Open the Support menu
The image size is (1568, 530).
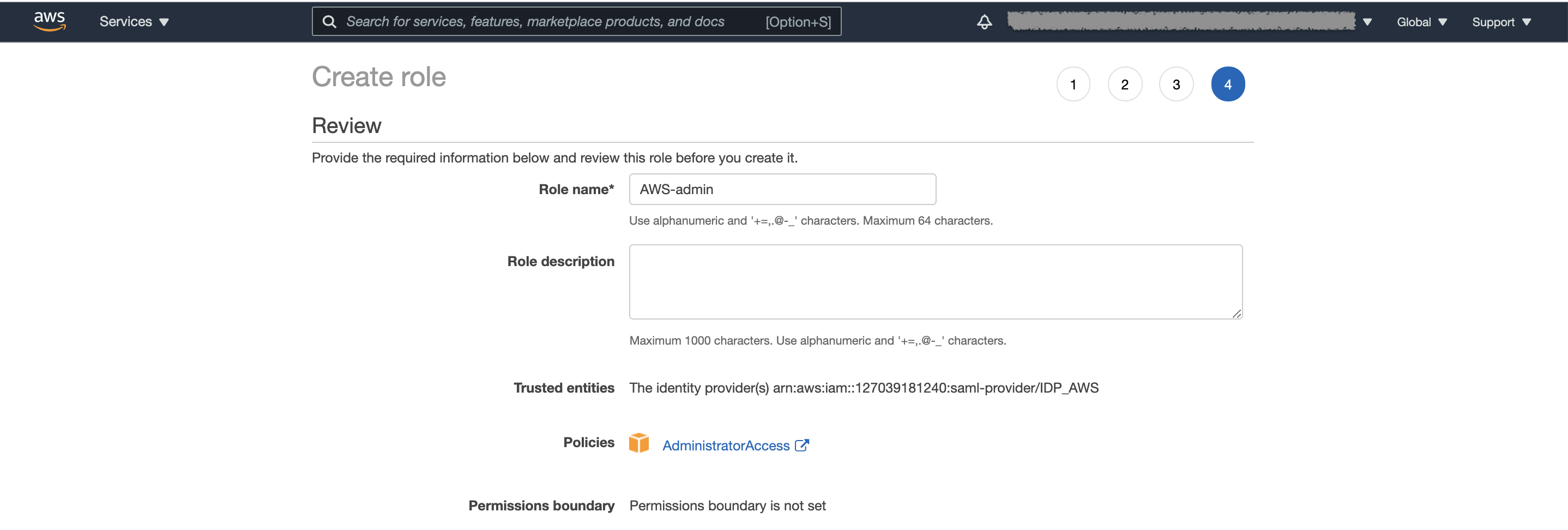click(x=1500, y=22)
